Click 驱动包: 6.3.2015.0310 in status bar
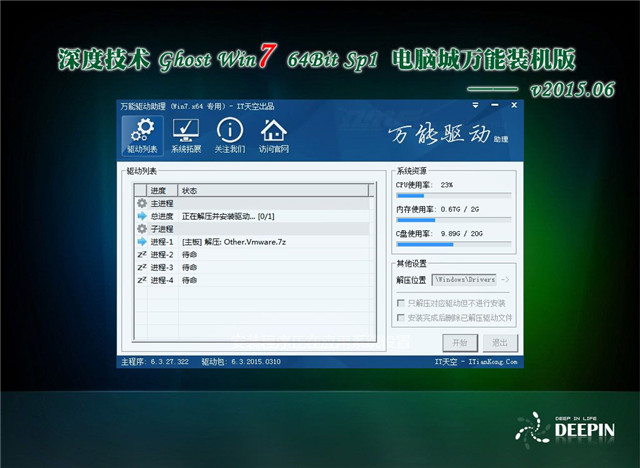Viewport: 640px width, 468px height. pyautogui.click(x=241, y=362)
